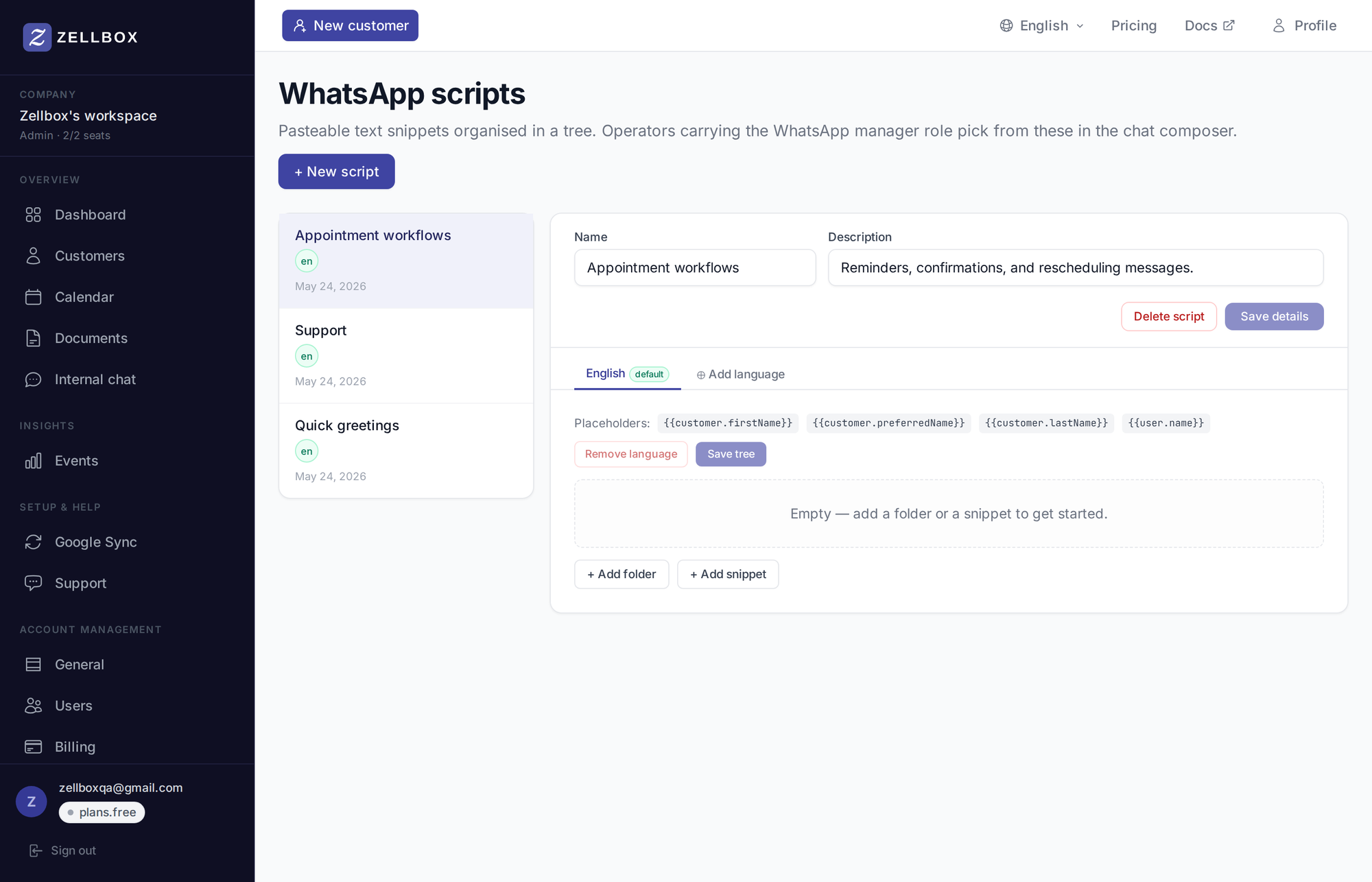Click the Add folder button

pos(622,574)
